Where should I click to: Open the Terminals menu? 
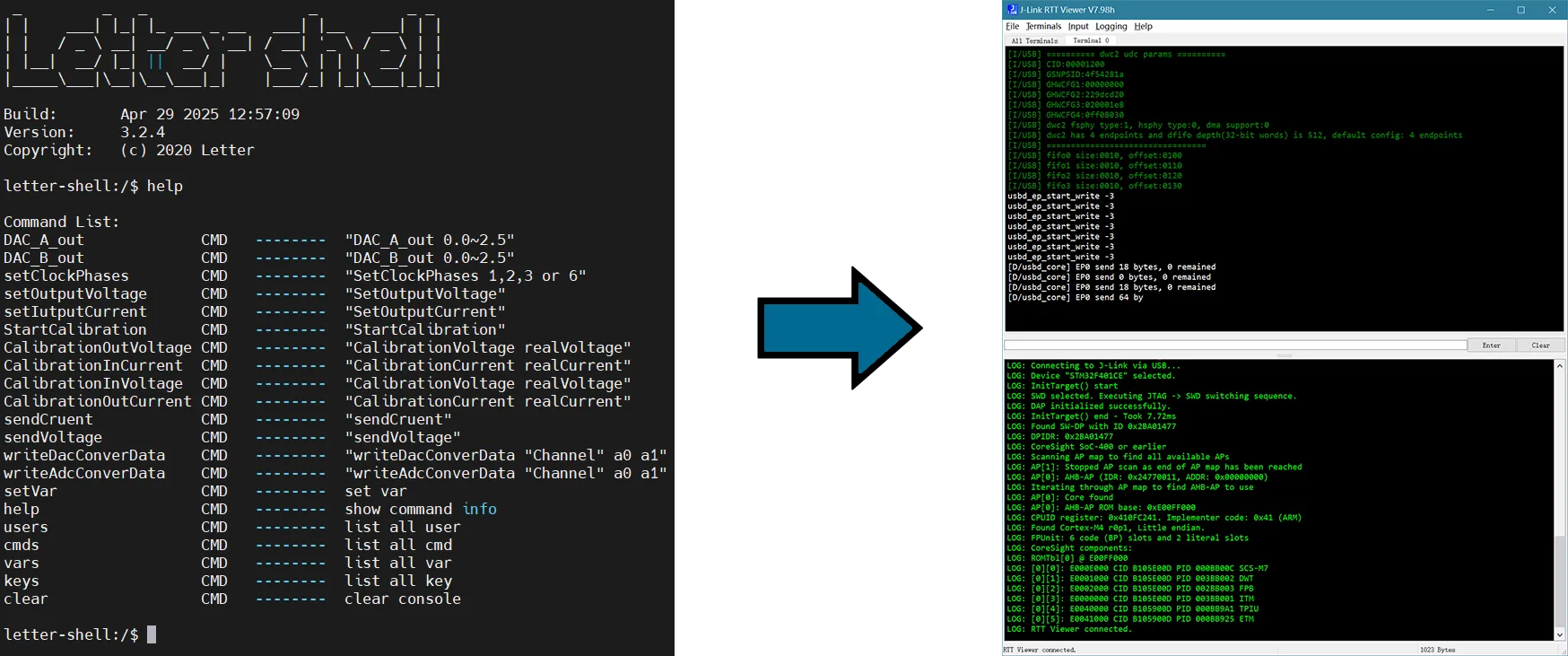pos(1043,27)
